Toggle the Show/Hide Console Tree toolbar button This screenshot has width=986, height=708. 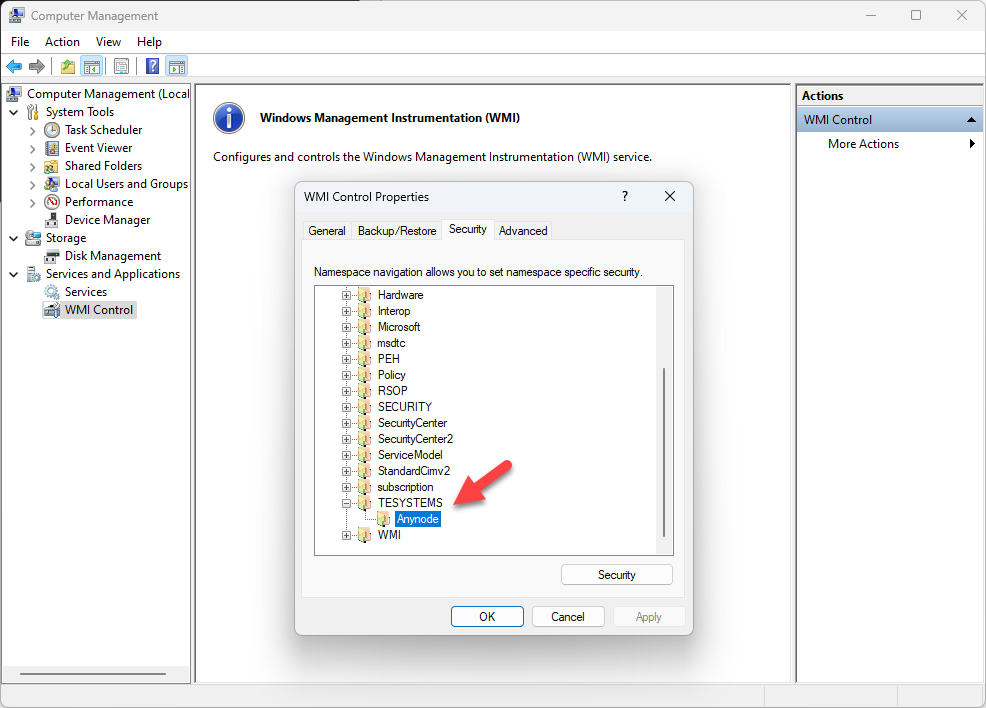tap(91, 66)
